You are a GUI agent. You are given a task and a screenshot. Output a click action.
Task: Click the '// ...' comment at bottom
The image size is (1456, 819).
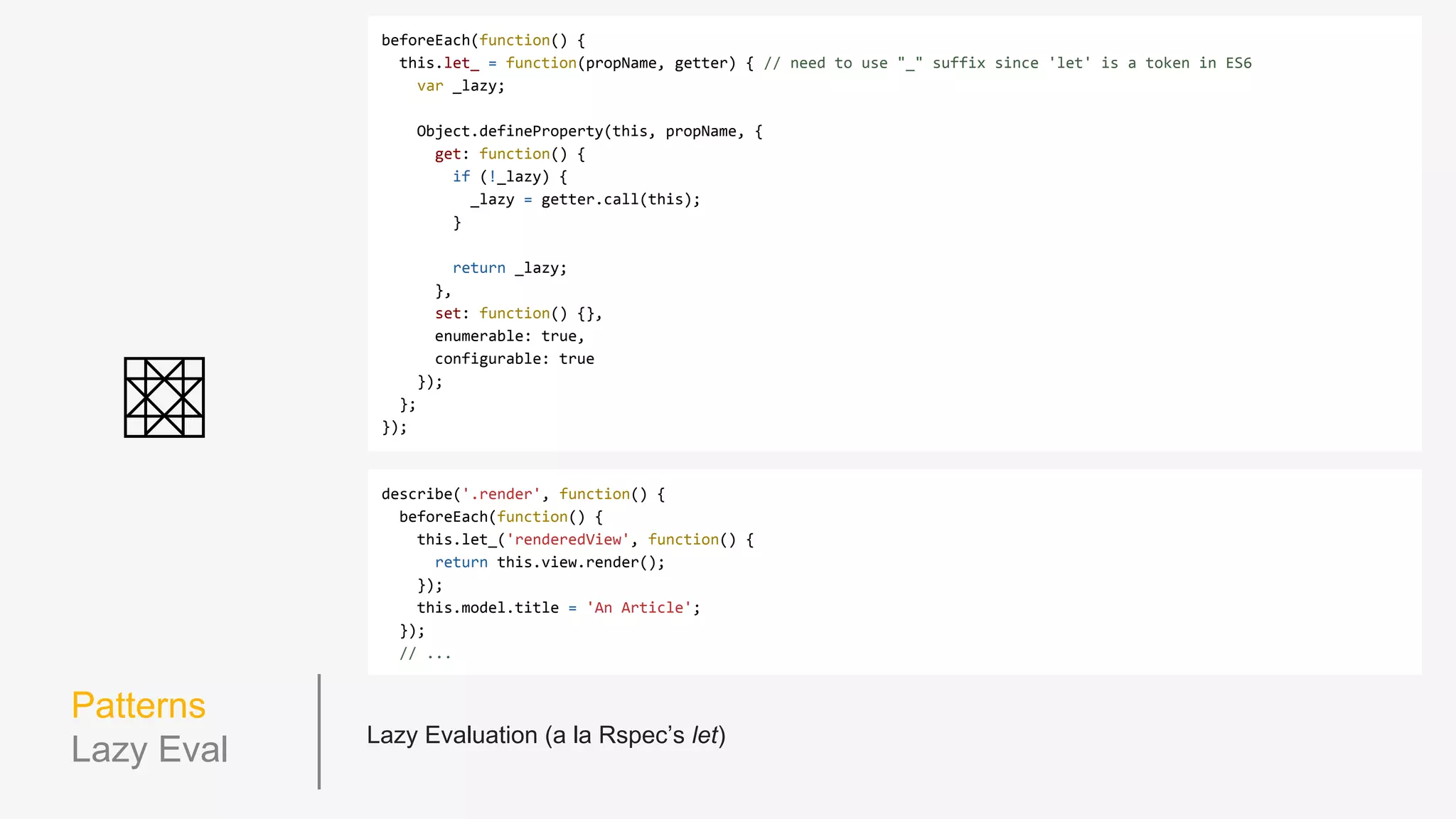point(425,653)
